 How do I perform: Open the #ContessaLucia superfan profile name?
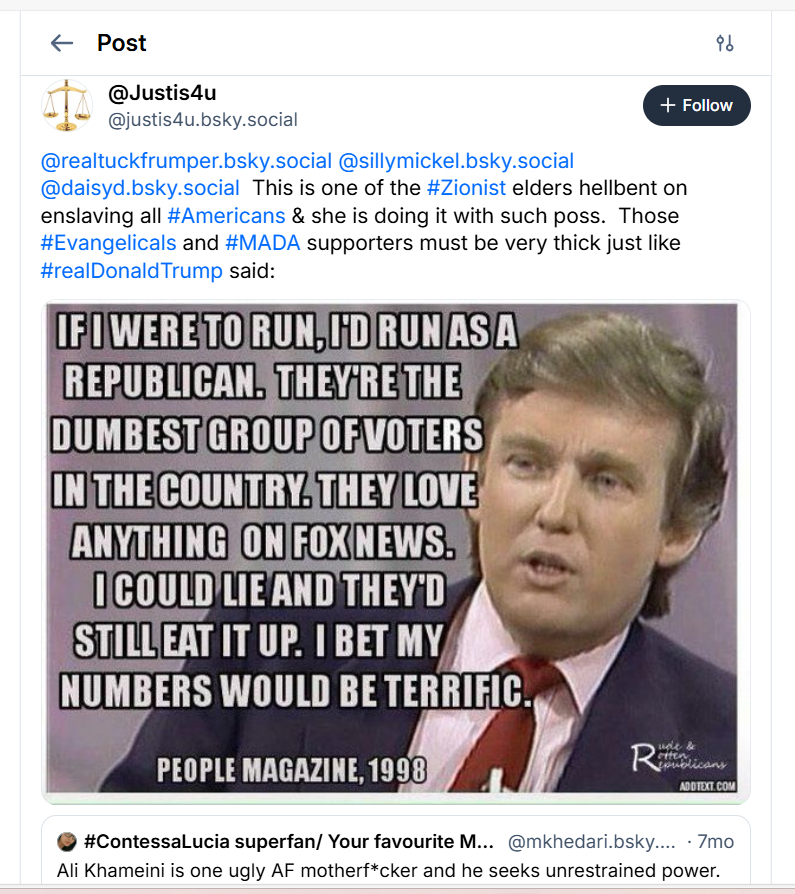click(x=288, y=841)
